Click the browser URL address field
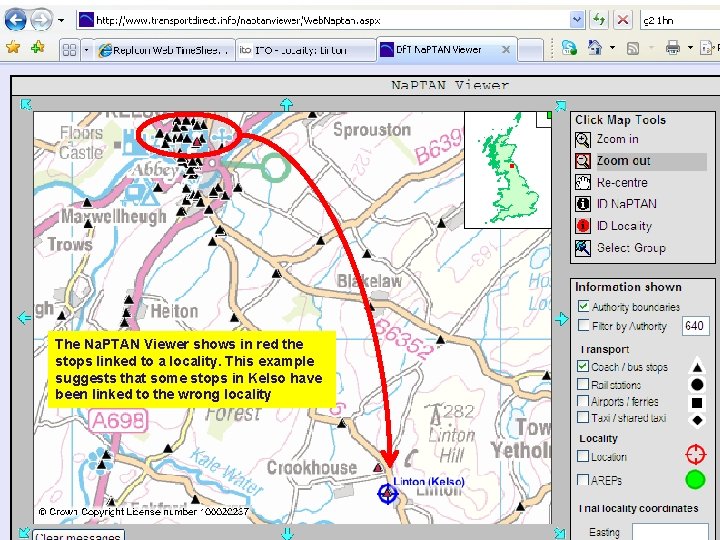Screen dimensions: 720x540 click(324, 20)
